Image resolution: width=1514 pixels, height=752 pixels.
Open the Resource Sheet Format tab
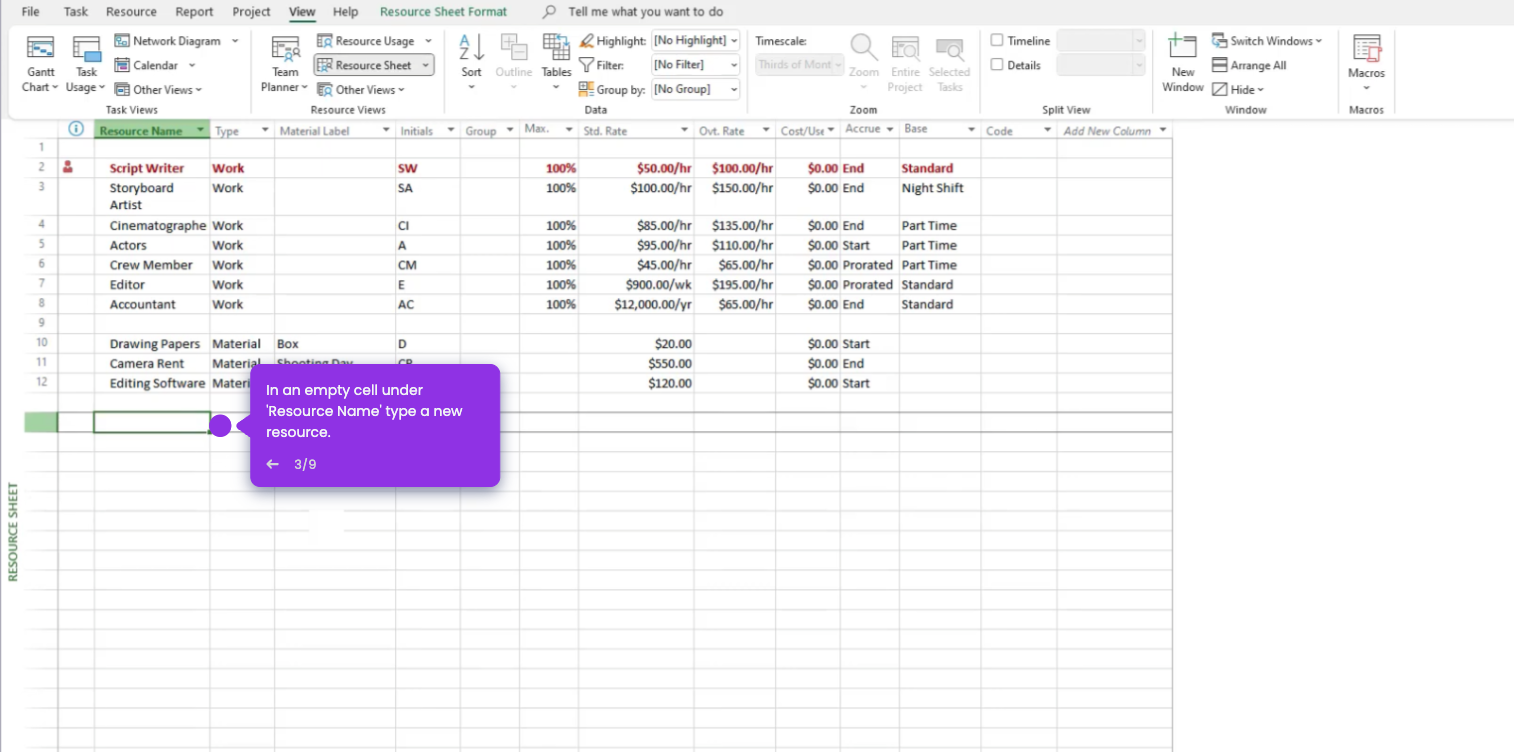point(443,12)
